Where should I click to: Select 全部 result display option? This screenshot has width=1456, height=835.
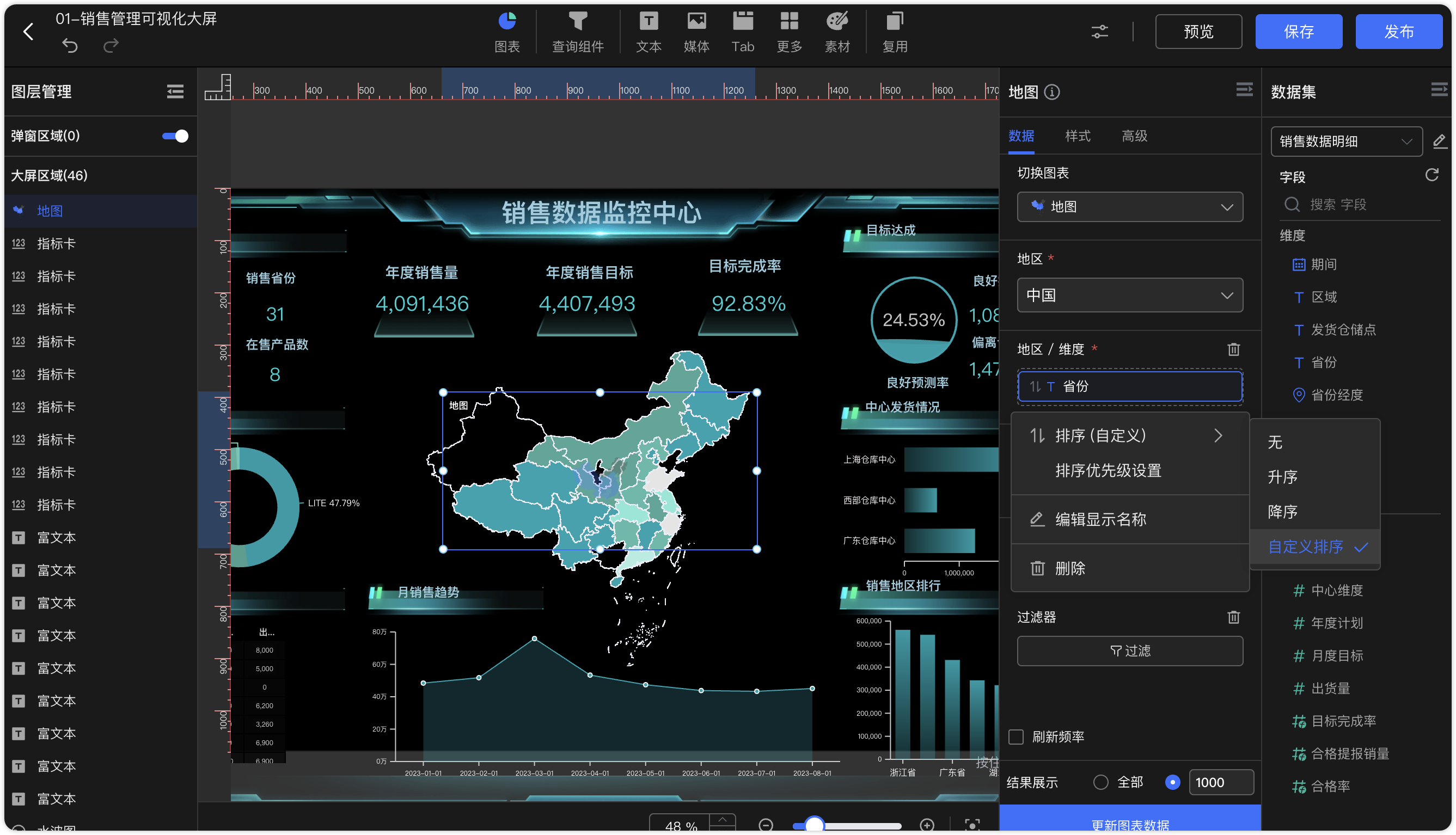[x=1100, y=782]
